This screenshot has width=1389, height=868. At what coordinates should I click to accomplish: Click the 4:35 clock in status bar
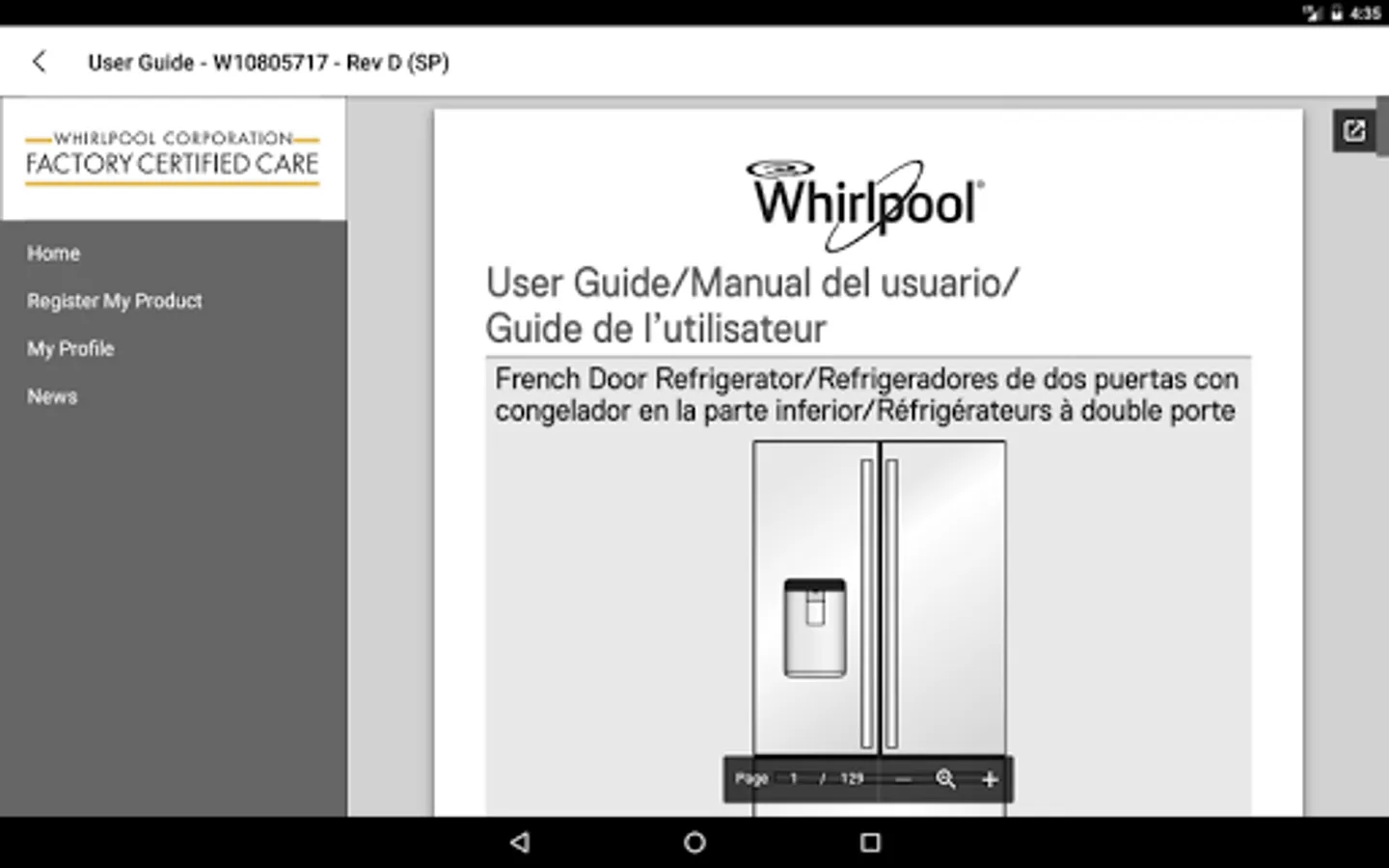point(1366,13)
